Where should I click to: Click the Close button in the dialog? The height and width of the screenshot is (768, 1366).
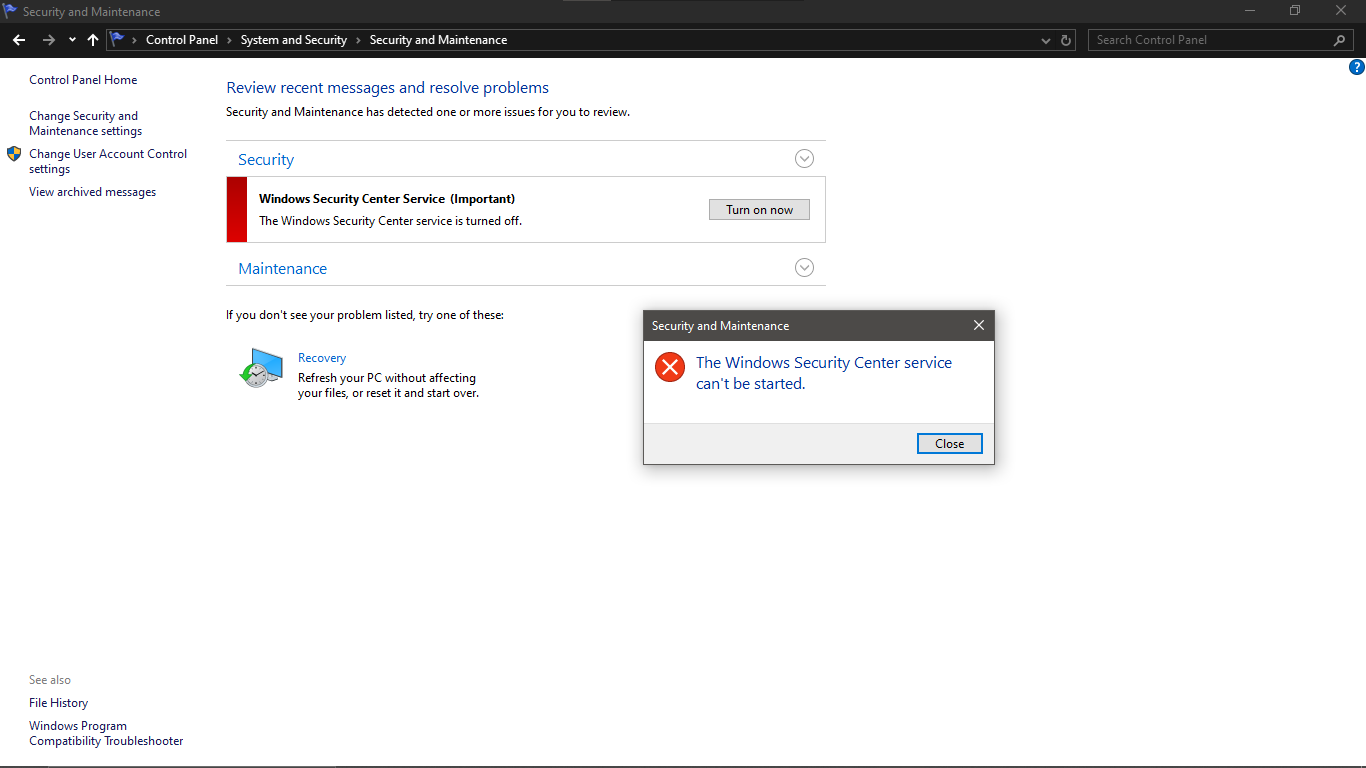(950, 444)
